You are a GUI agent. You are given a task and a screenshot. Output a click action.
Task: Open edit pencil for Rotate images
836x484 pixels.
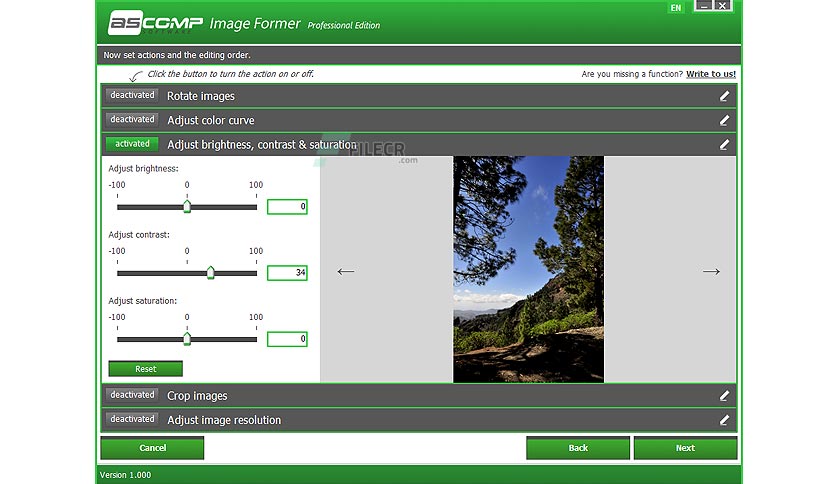[724, 96]
